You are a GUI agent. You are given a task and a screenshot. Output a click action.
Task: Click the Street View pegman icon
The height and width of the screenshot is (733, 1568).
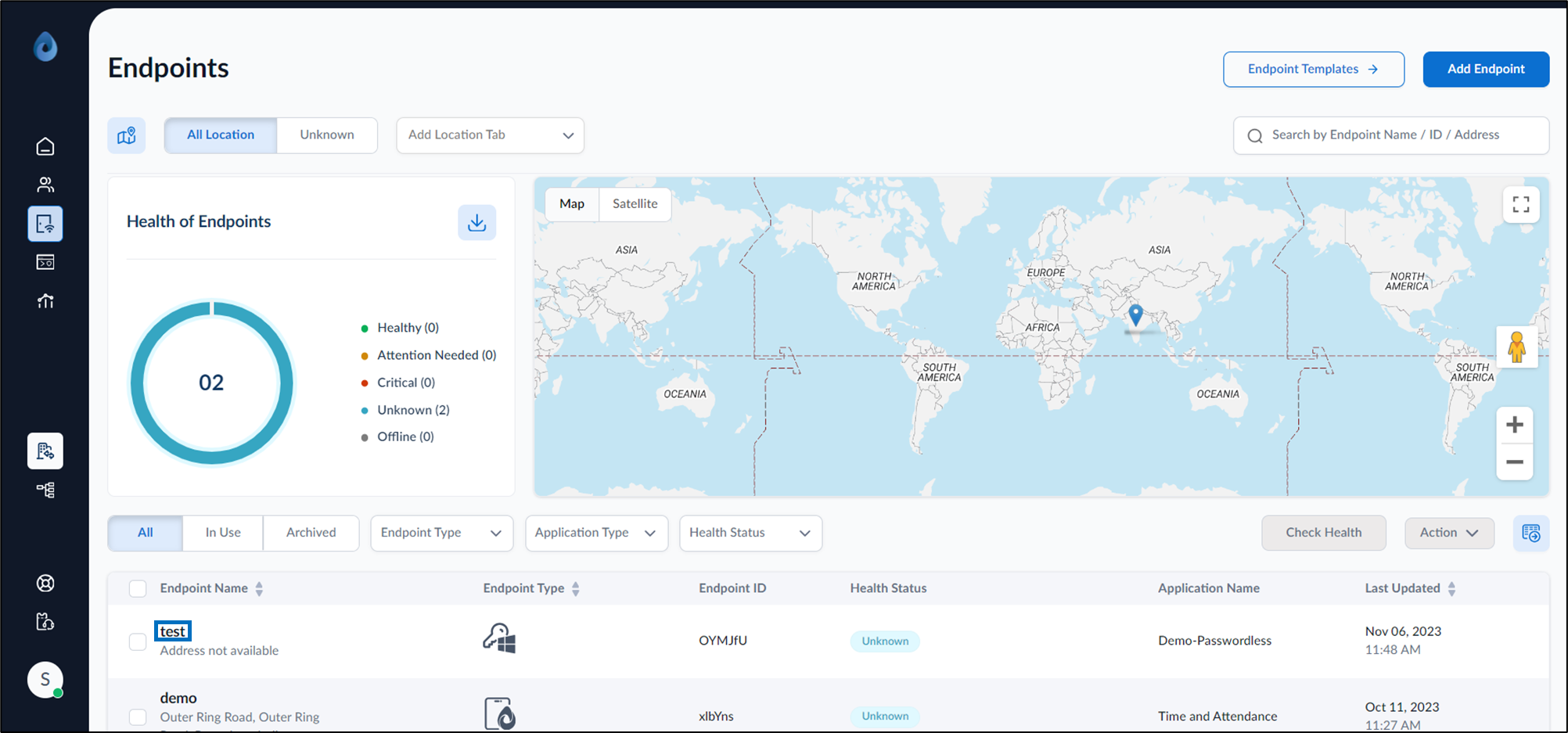tap(1516, 347)
